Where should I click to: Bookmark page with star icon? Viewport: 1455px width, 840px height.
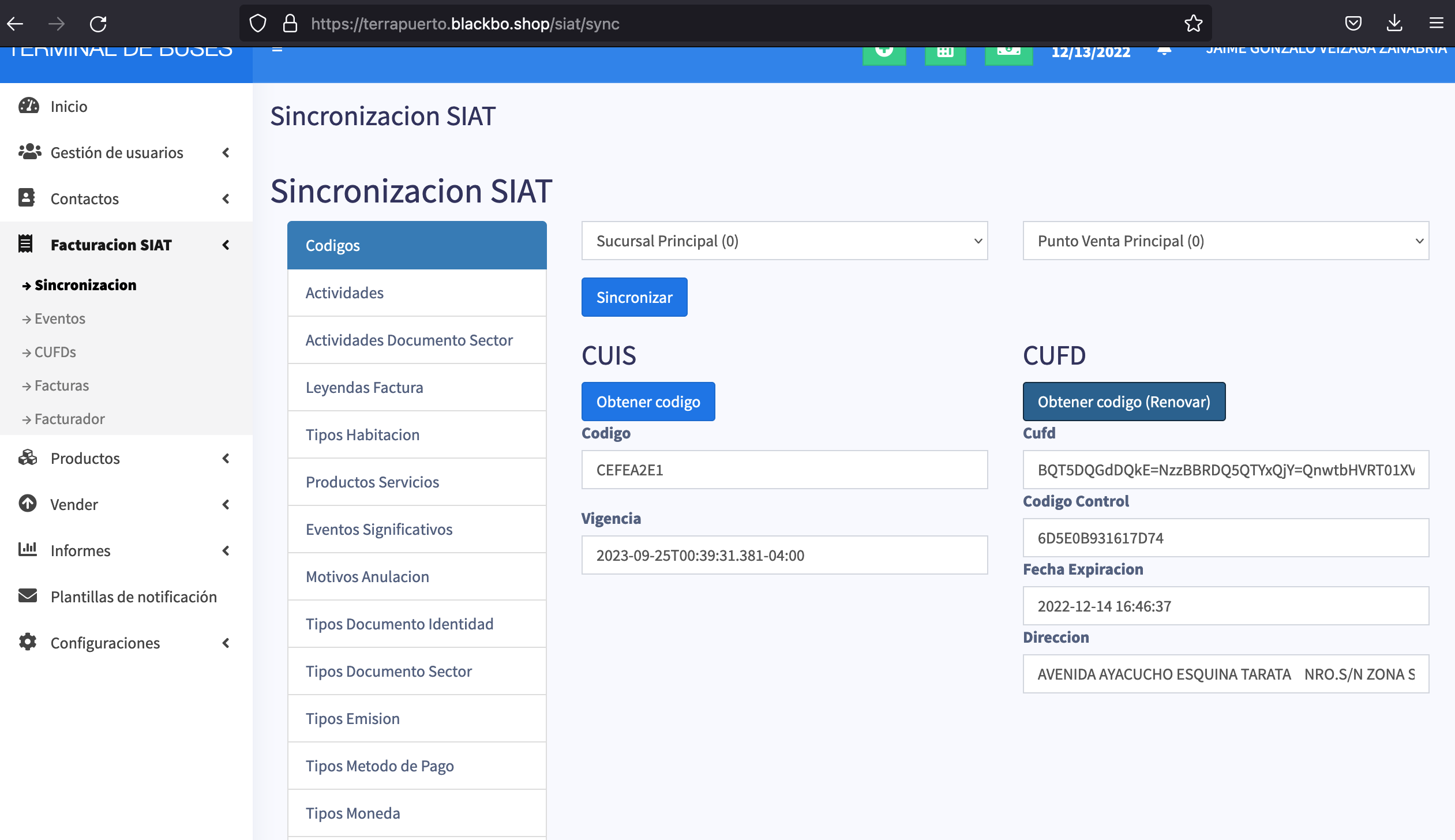pyautogui.click(x=1193, y=24)
